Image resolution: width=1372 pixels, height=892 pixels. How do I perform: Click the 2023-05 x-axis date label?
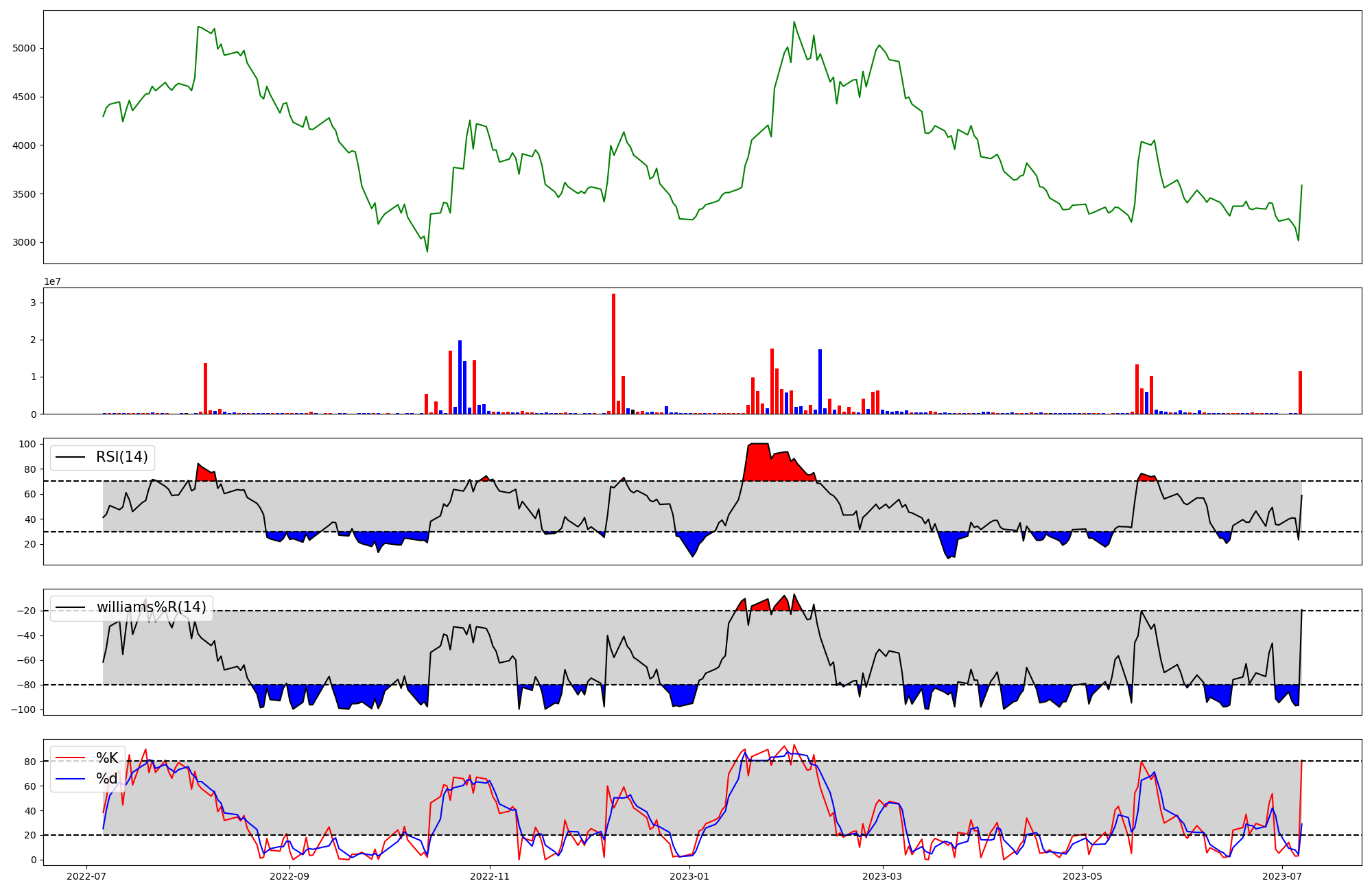(1083, 876)
